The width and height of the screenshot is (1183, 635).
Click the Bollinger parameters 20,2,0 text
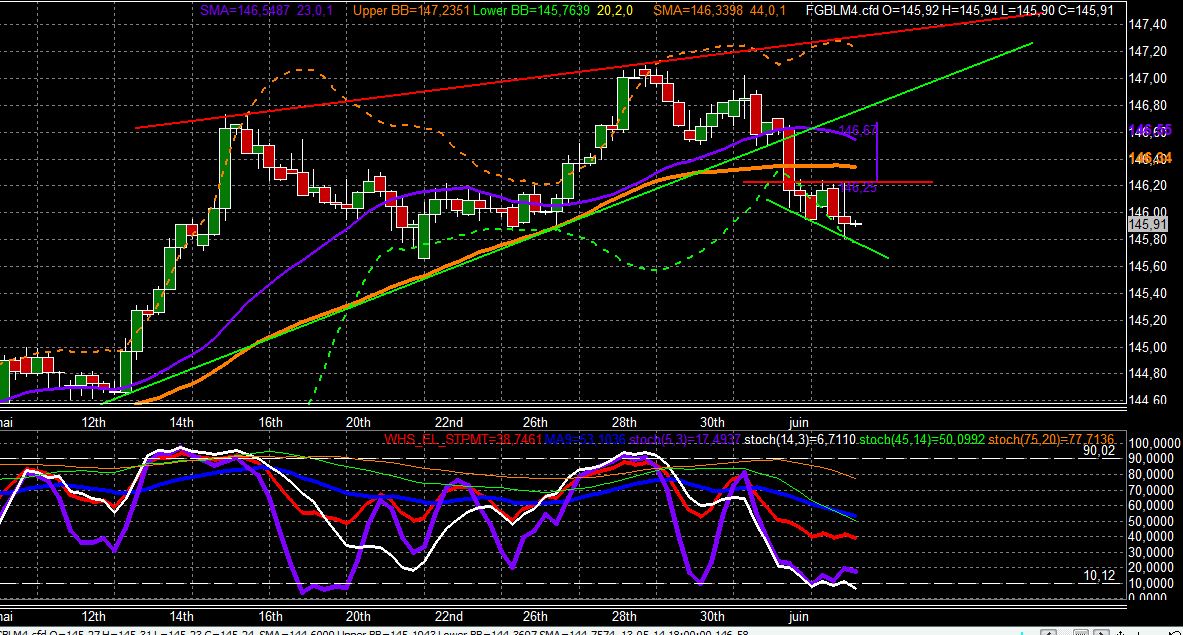point(613,11)
